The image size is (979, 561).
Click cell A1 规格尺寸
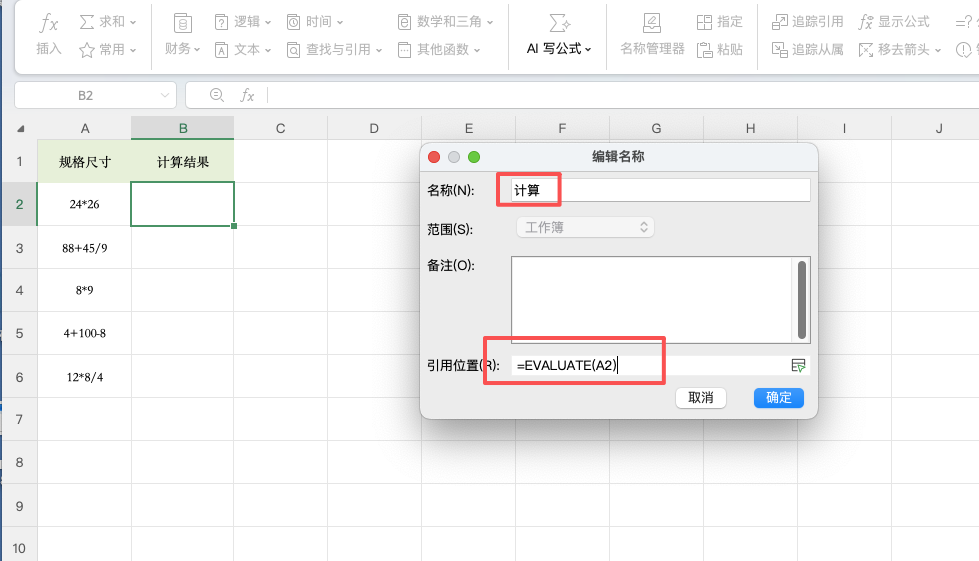point(84,162)
